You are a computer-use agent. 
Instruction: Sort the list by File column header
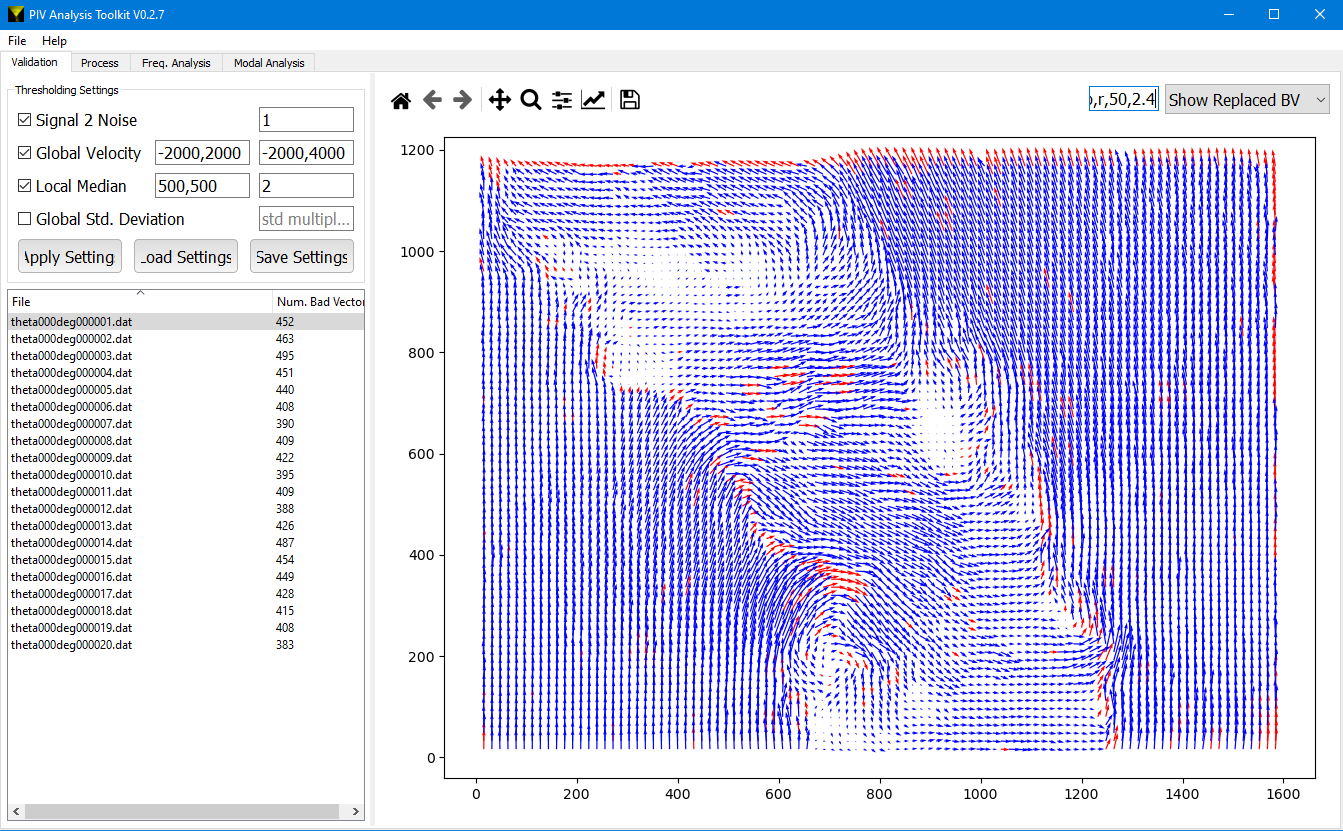pos(140,301)
